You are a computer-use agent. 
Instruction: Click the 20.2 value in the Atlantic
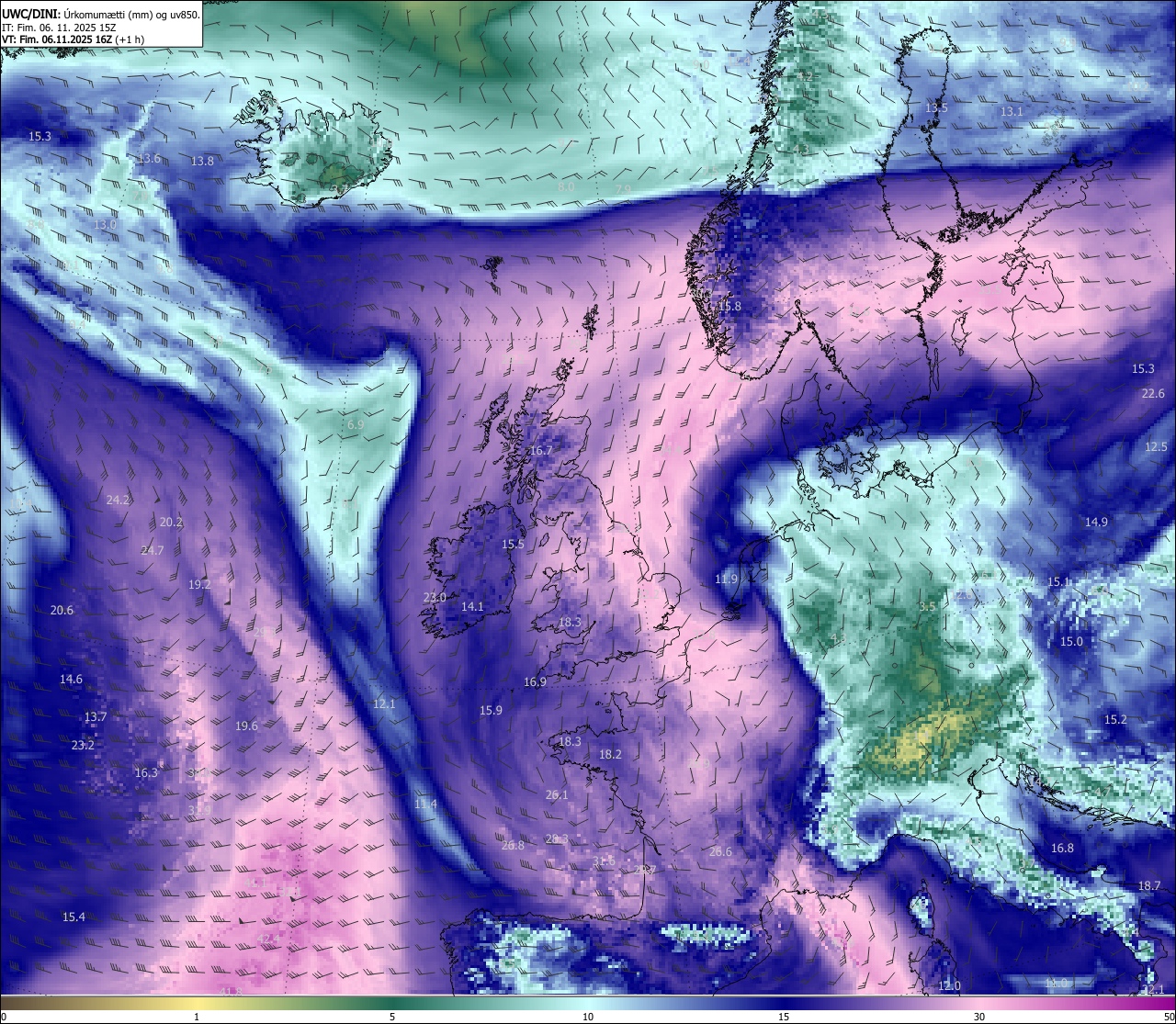coord(171,523)
